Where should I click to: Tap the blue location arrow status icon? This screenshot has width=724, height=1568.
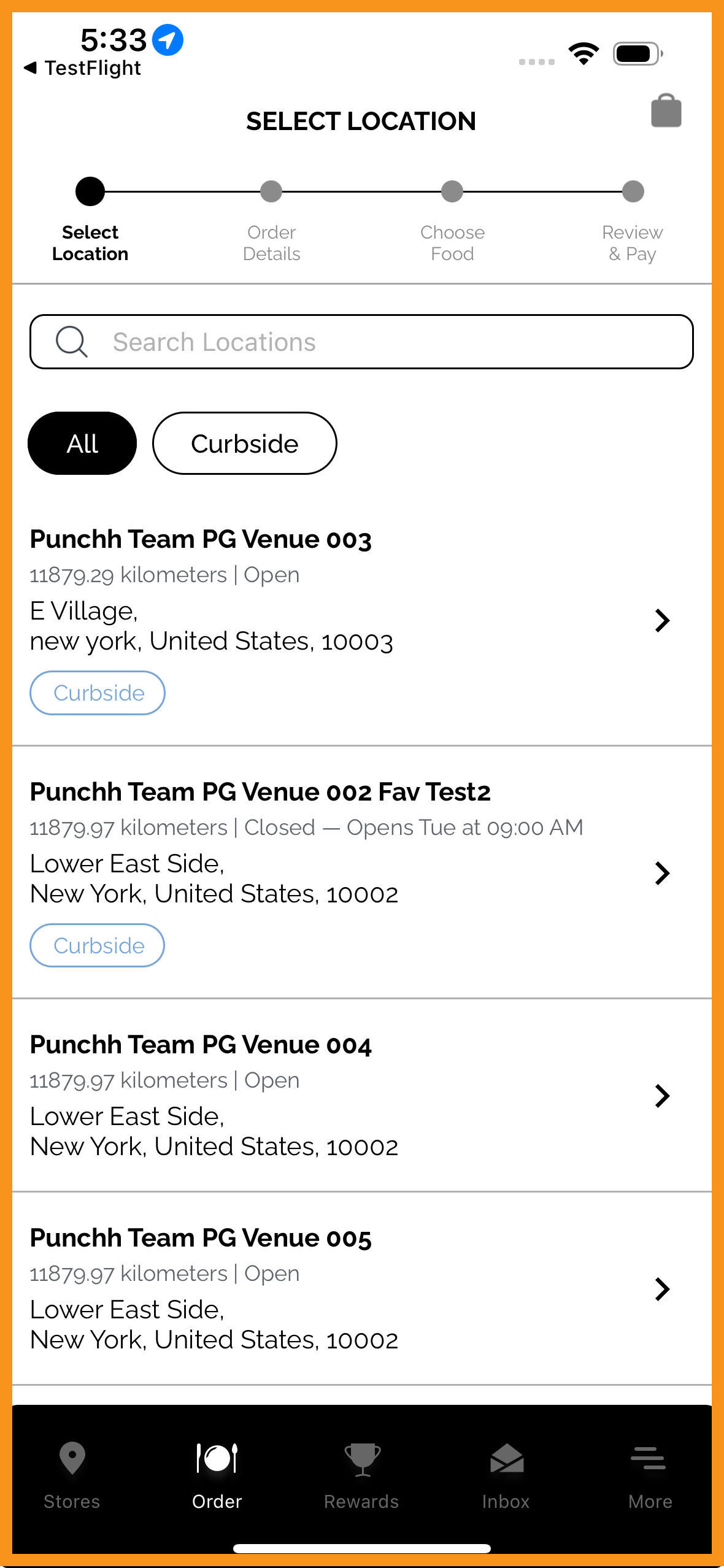click(x=167, y=40)
